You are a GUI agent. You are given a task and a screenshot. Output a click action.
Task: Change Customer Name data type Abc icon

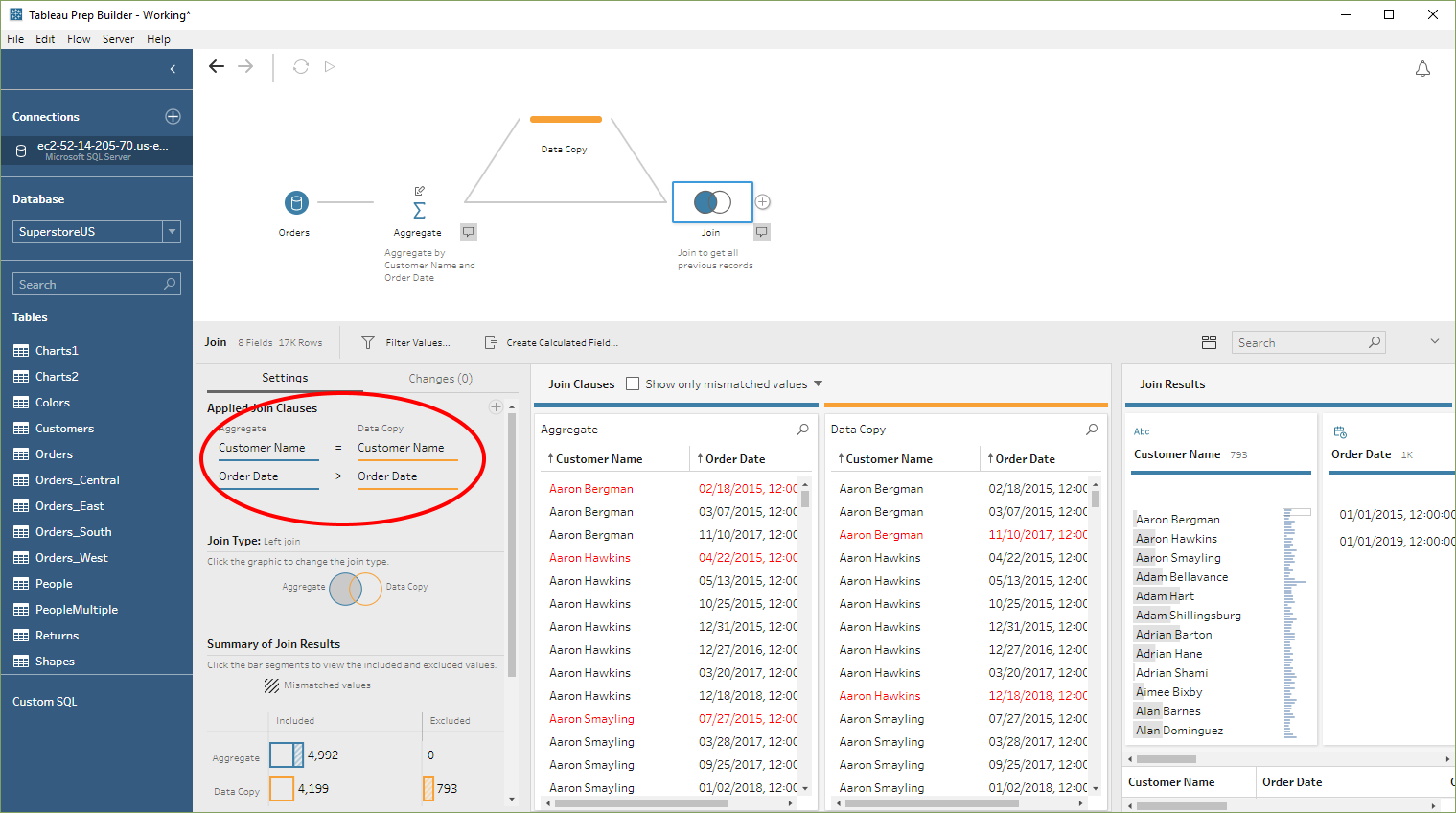point(1142,431)
